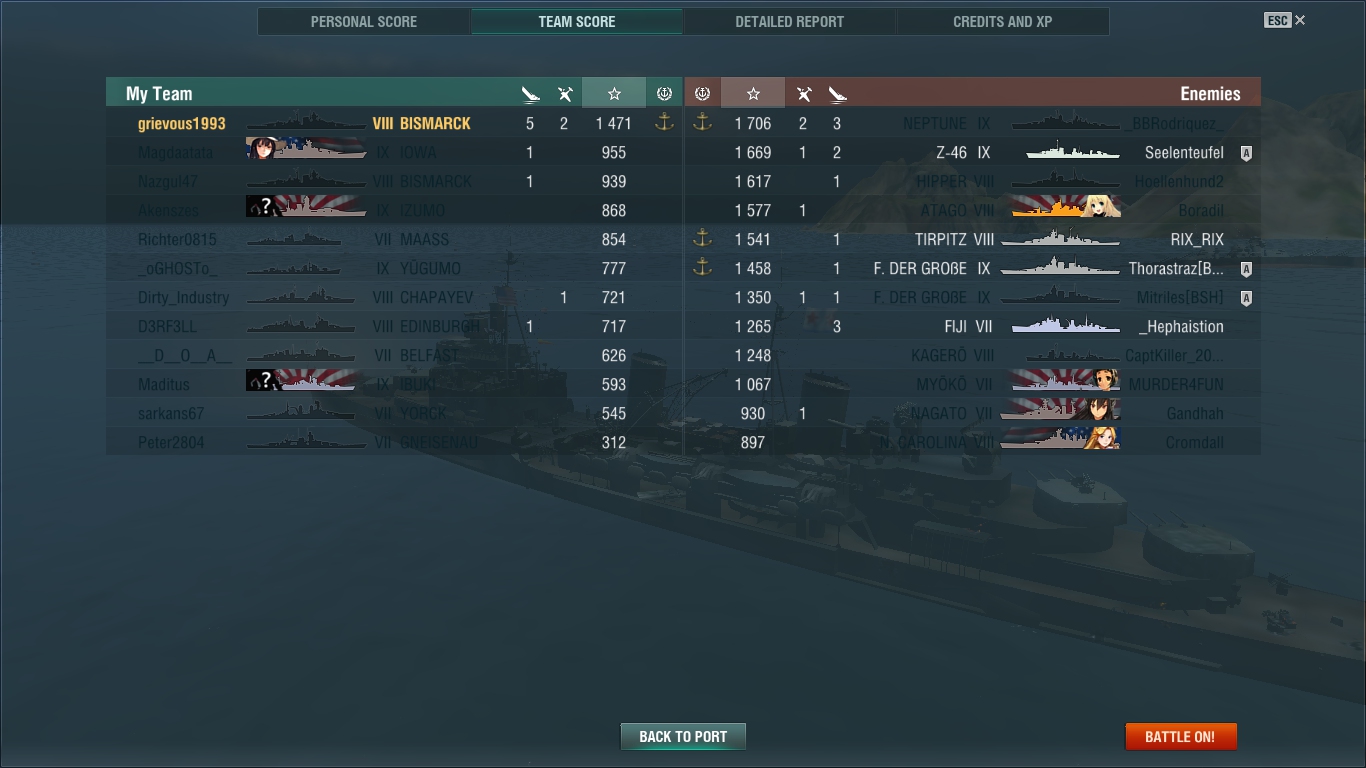Select the Team Score tab
The image size is (1366, 768).
coord(577,21)
